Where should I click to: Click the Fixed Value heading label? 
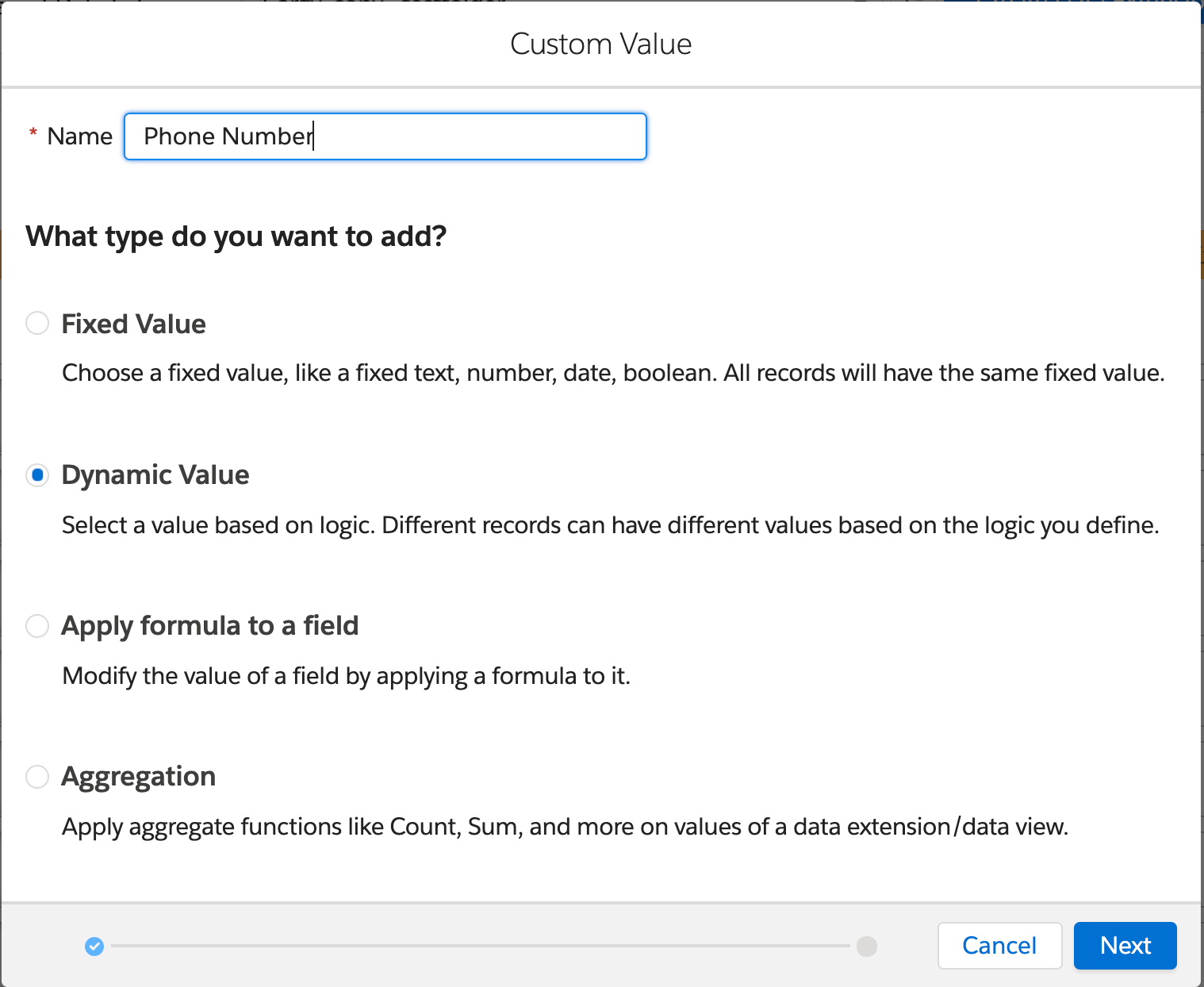tap(132, 324)
